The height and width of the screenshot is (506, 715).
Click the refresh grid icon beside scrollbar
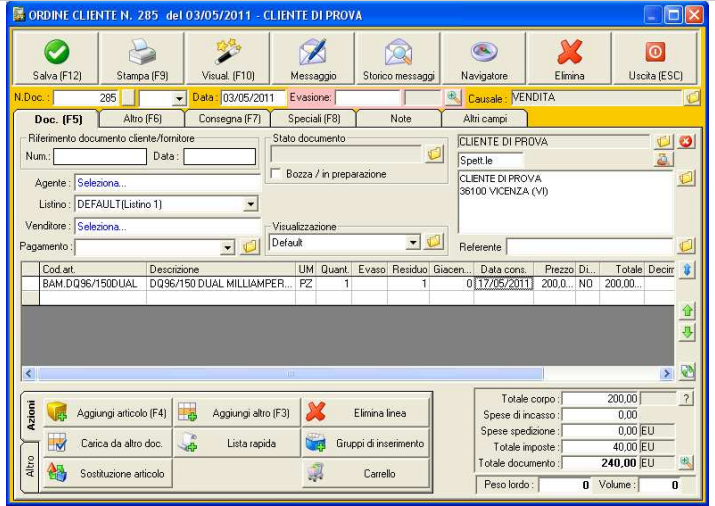[687, 372]
